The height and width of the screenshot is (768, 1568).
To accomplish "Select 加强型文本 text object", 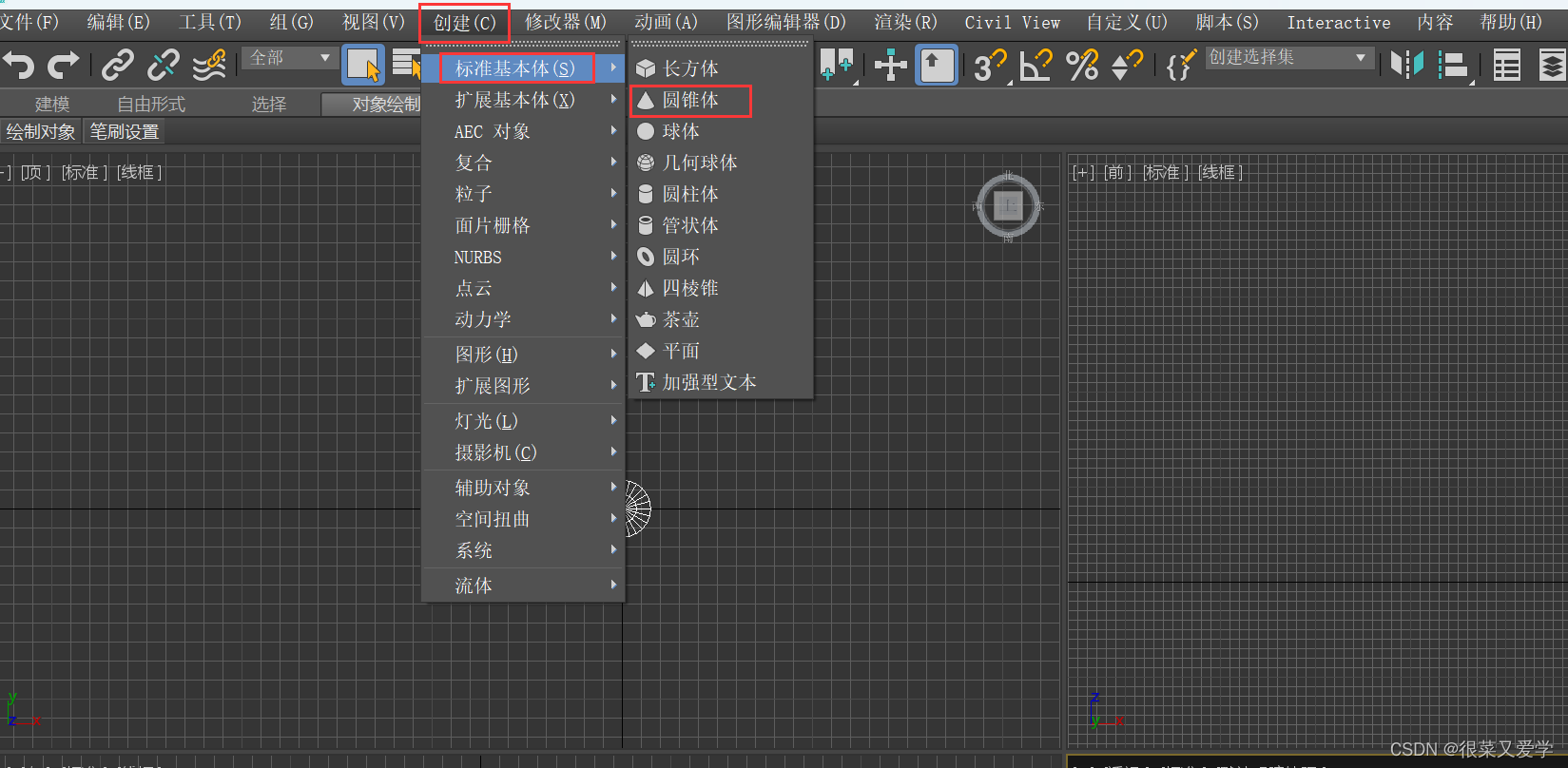I will pyautogui.click(x=721, y=382).
